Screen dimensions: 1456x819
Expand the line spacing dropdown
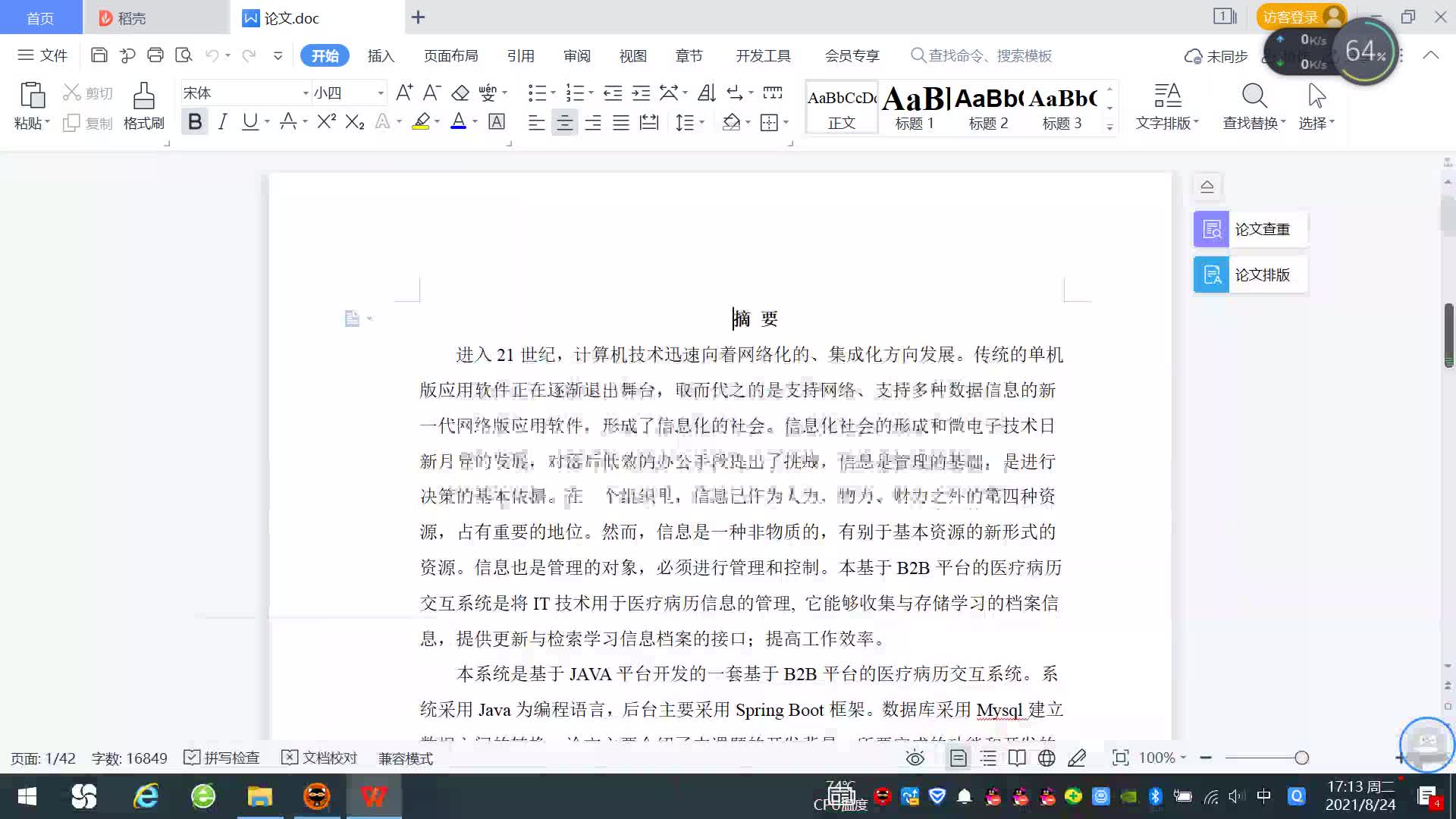pos(702,122)
